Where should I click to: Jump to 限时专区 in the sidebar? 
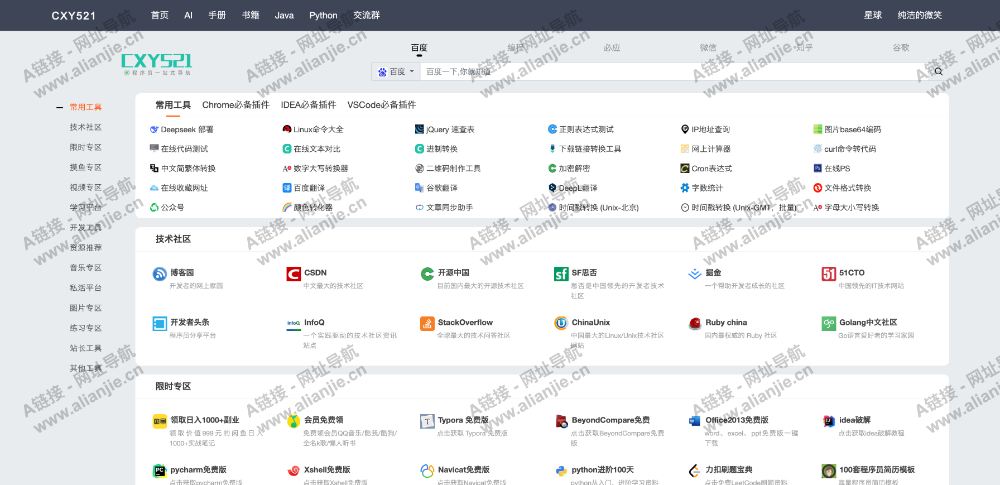pos(85,147)
